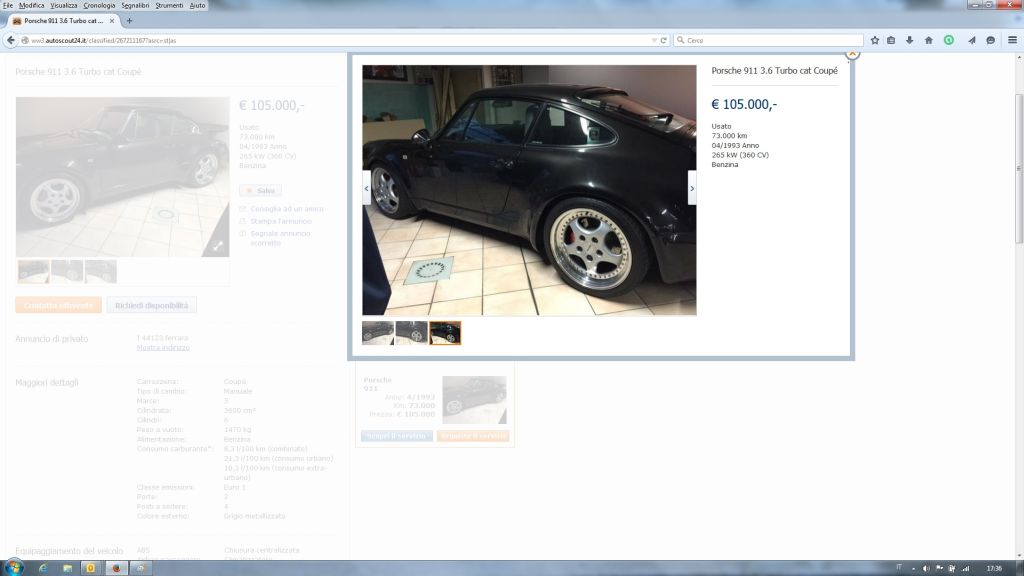Click the '04/1993 Anno' text in gallery
The height and width of the screenshot is (576, 1024).
click(735, 146)
